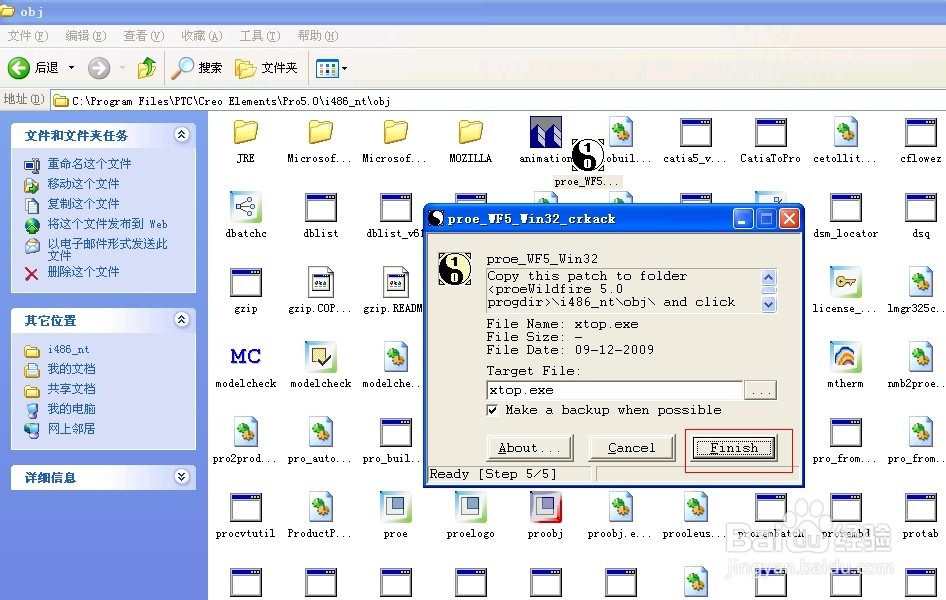Select the cetollit file icon
The height and width of the screenshot is (600, 946).
[x=846, y=133]
